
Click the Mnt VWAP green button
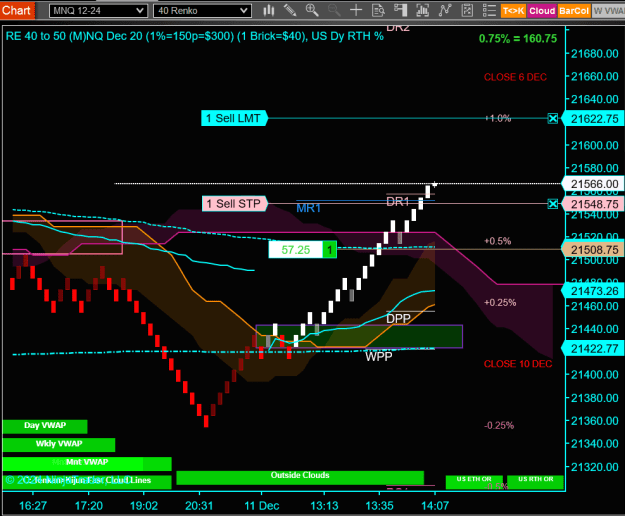[87, 463]
